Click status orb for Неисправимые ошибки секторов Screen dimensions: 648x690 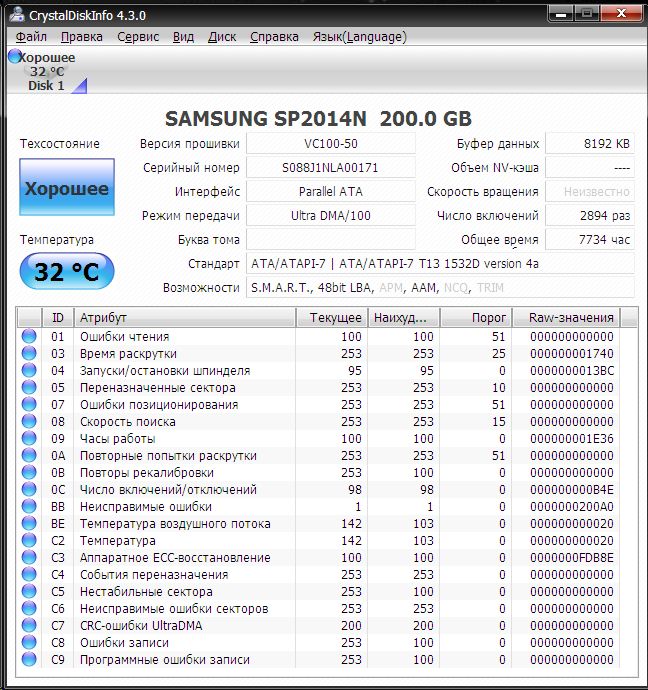29,609
